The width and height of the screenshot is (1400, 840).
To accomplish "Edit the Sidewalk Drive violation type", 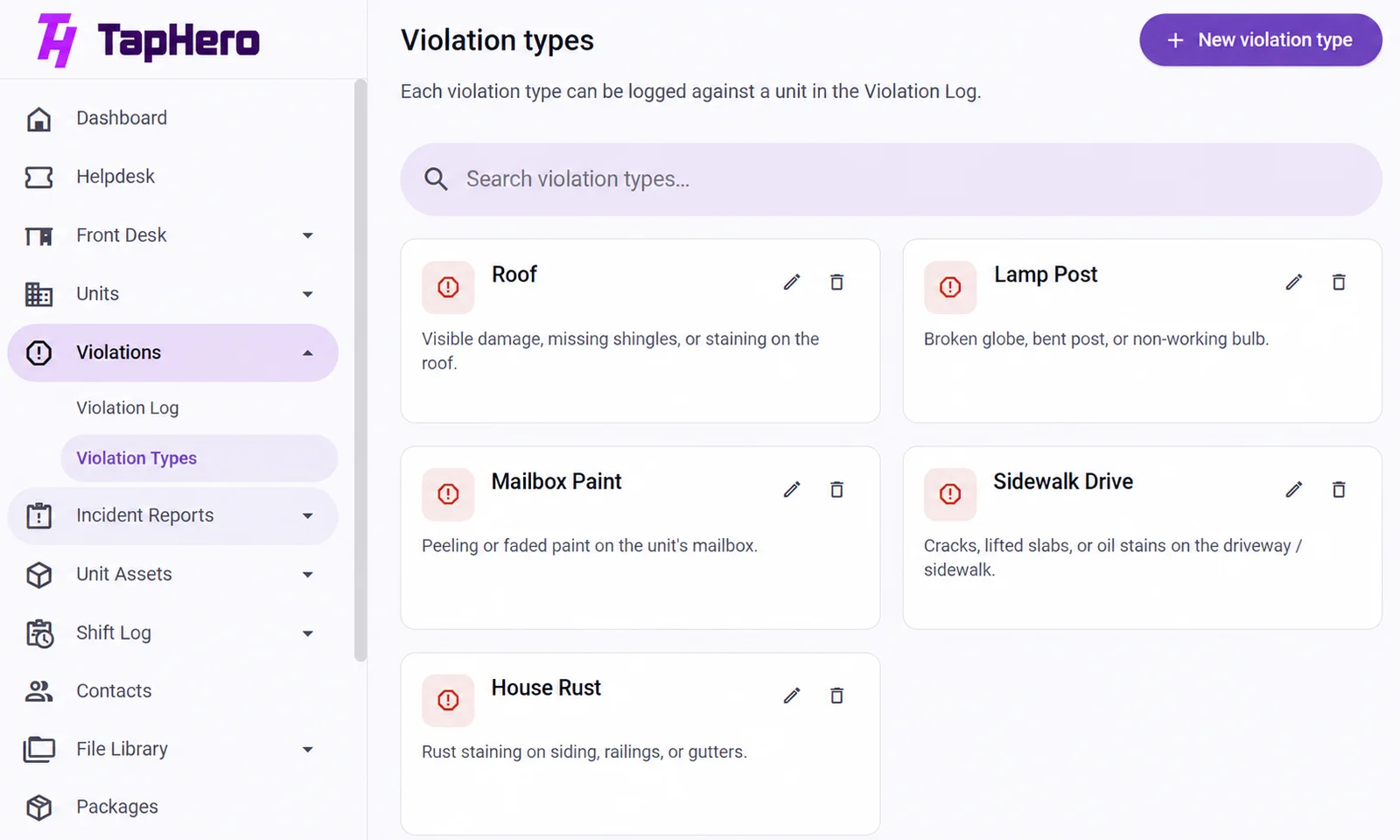I will coord(1294,489).
